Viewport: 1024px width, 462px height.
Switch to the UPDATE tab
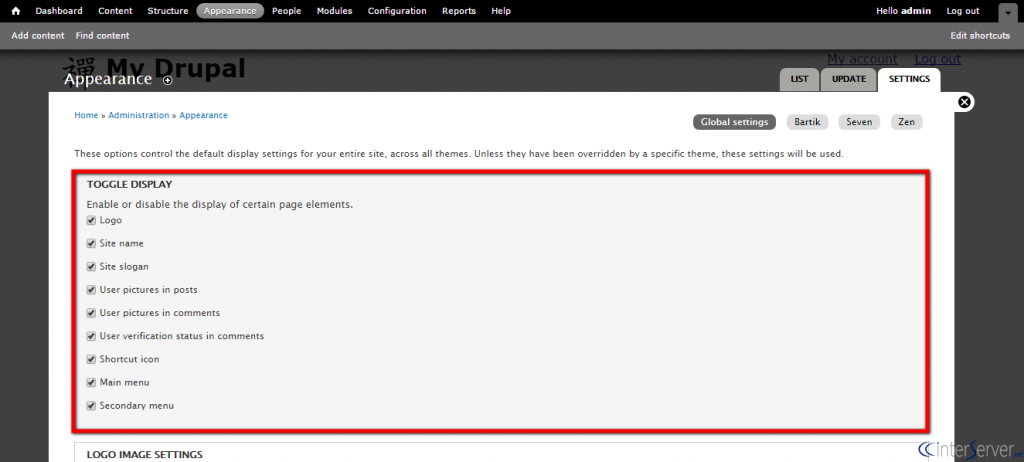click(x=849, y=79)
